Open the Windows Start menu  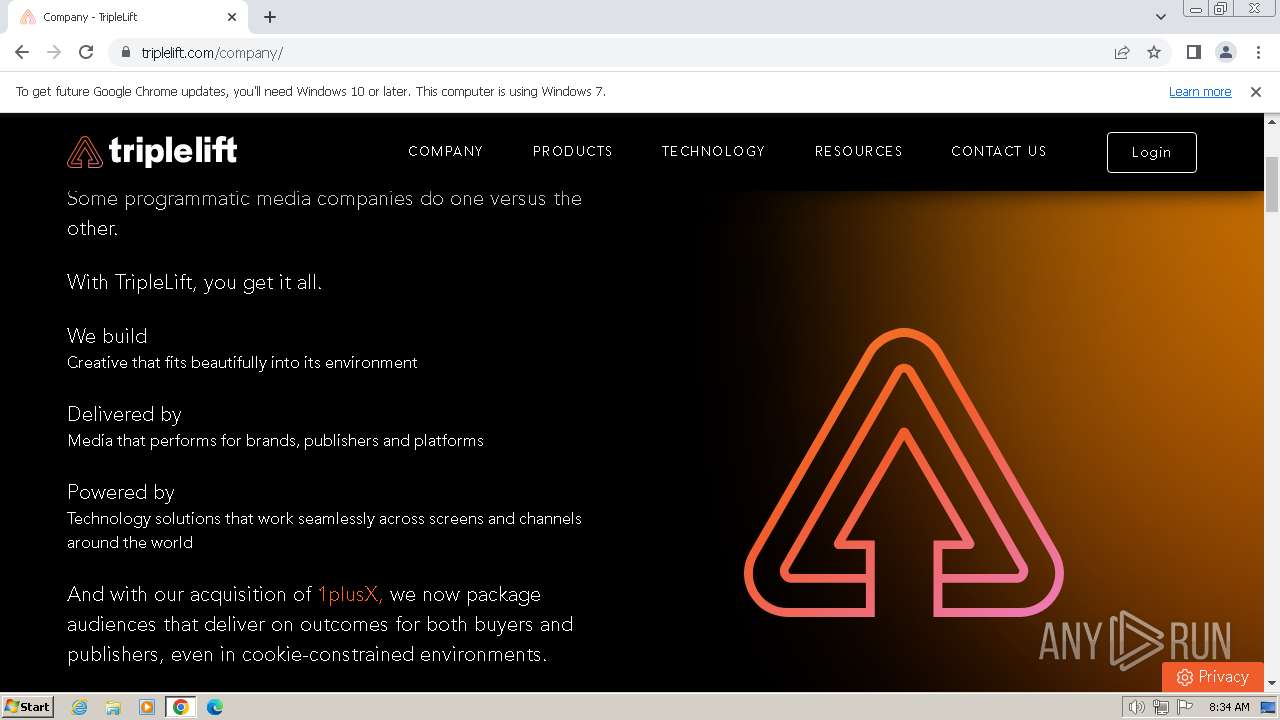(27, 707)
